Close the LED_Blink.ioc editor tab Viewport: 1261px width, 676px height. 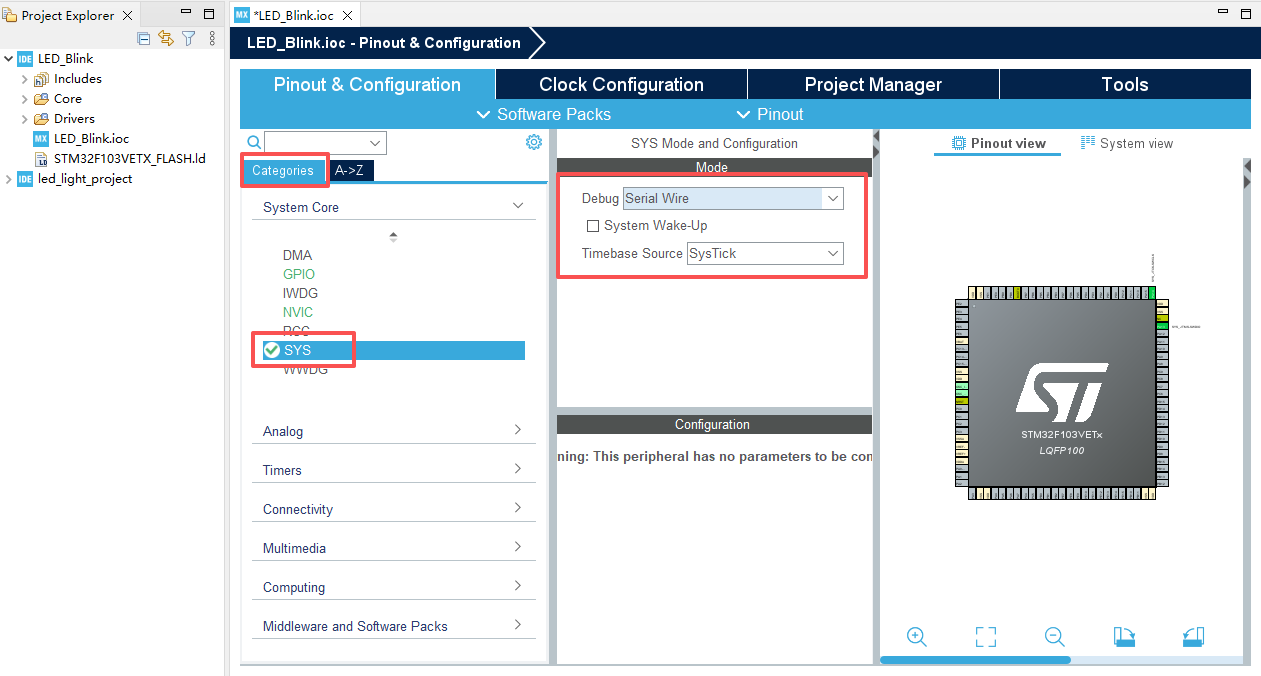[346, 15]
